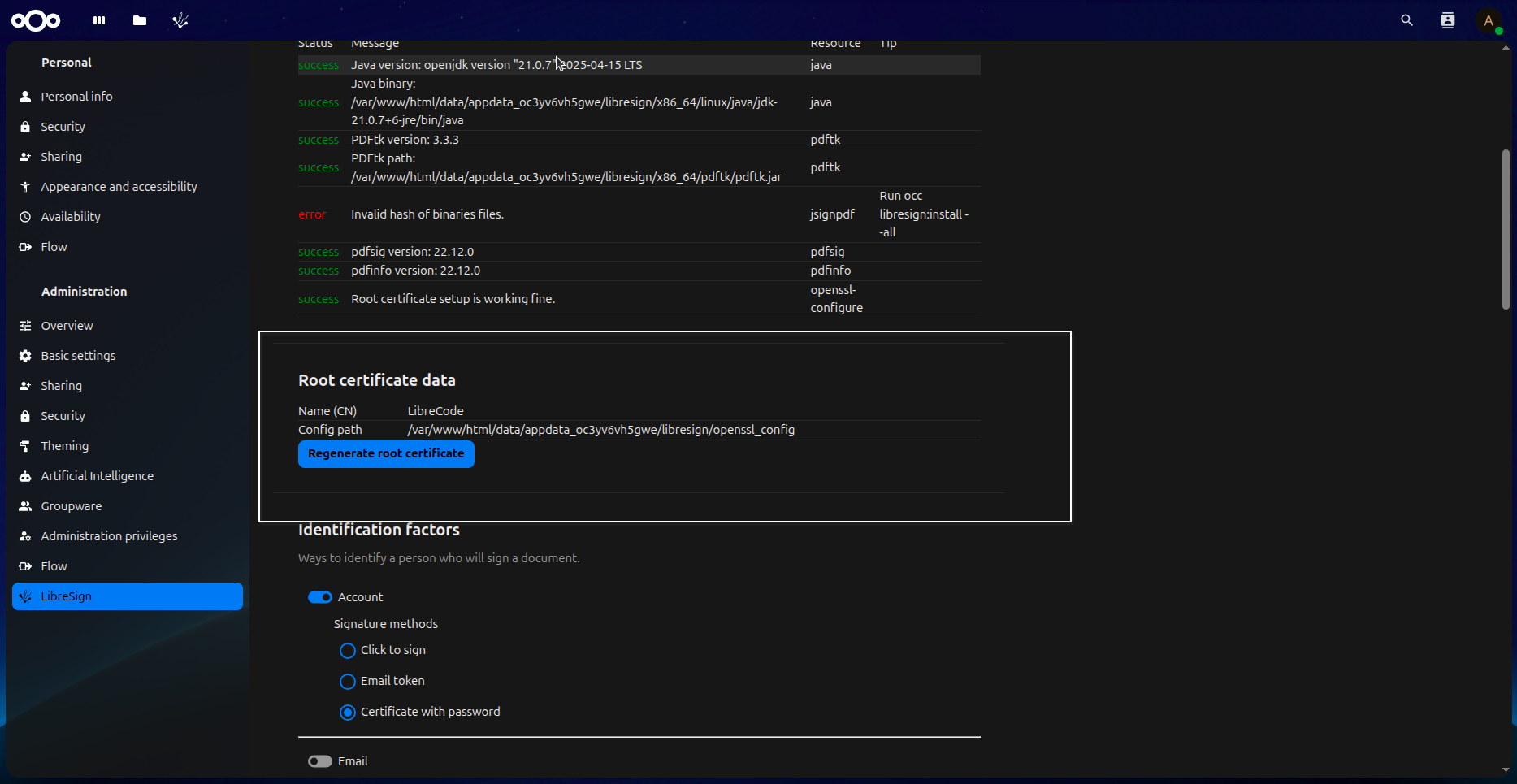Open Theming settings

pyautogui.click(x=128, y=446)
